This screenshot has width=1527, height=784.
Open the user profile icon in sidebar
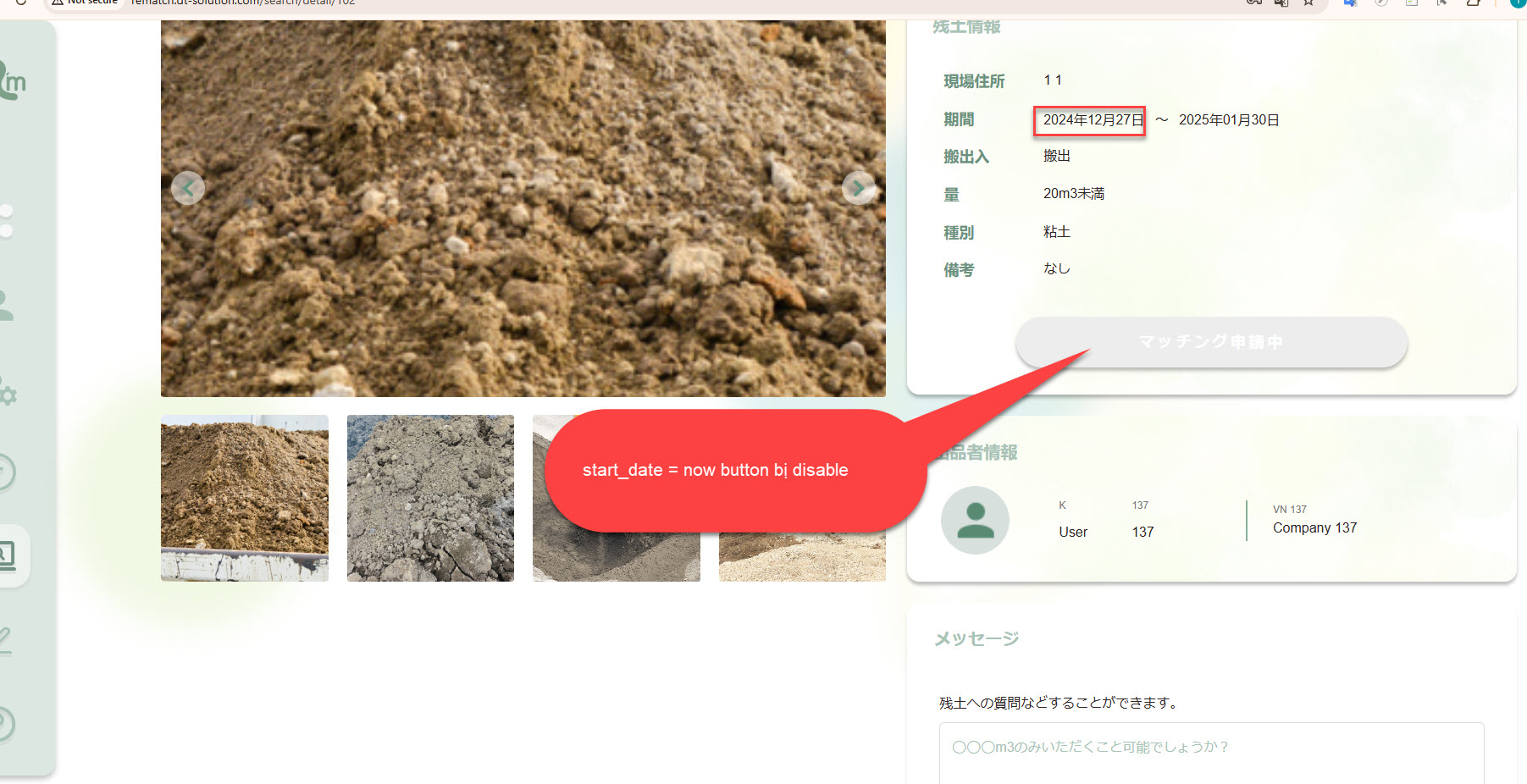pos(7,306)
